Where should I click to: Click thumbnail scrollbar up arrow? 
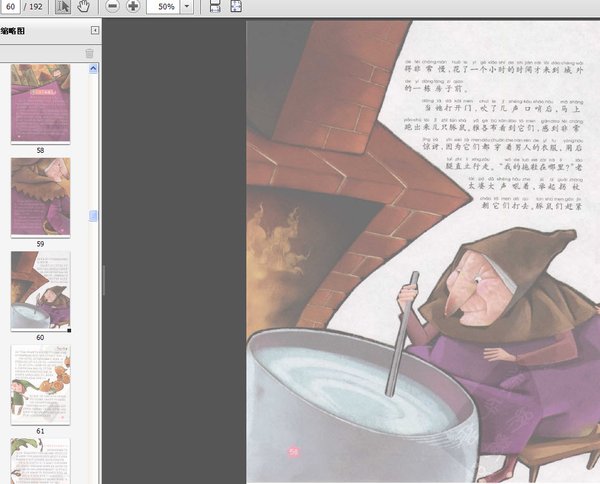[93, 69]
